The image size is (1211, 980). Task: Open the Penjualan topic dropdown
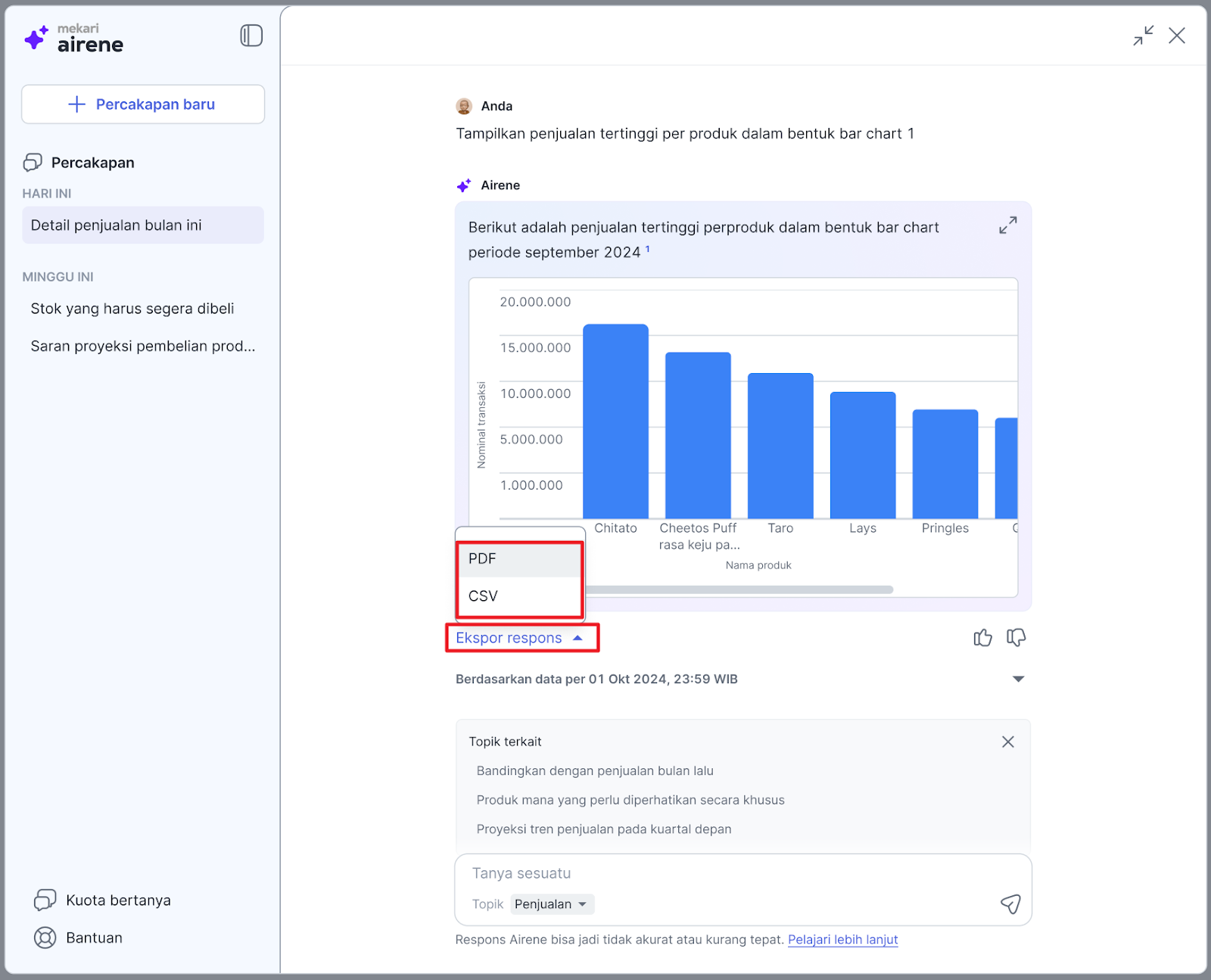click(x=552, y=904)
